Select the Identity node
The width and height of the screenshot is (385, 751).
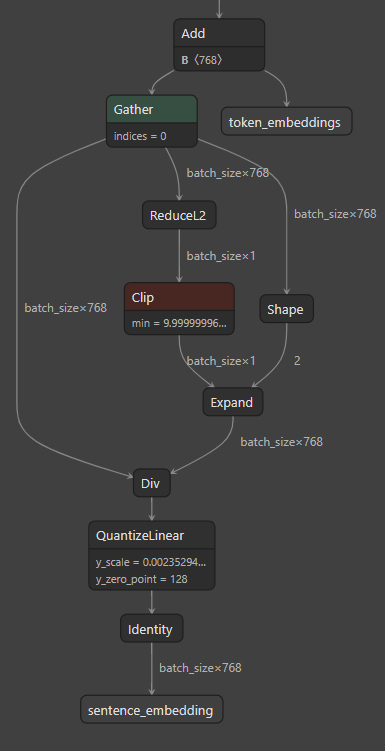(152, 628)
